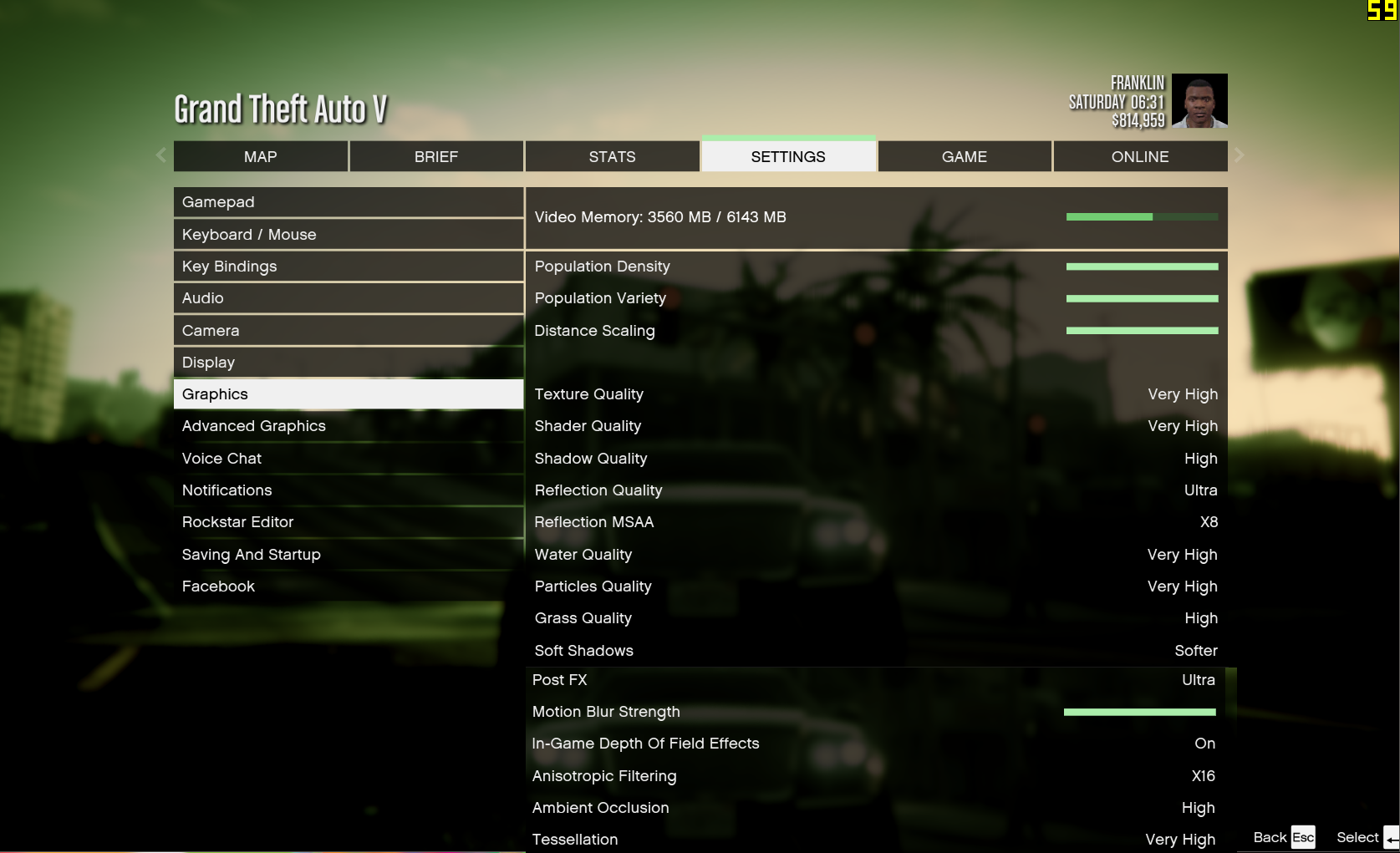Click the $814,959 cash amount
1400x853 pixels.
[1138, 121]
